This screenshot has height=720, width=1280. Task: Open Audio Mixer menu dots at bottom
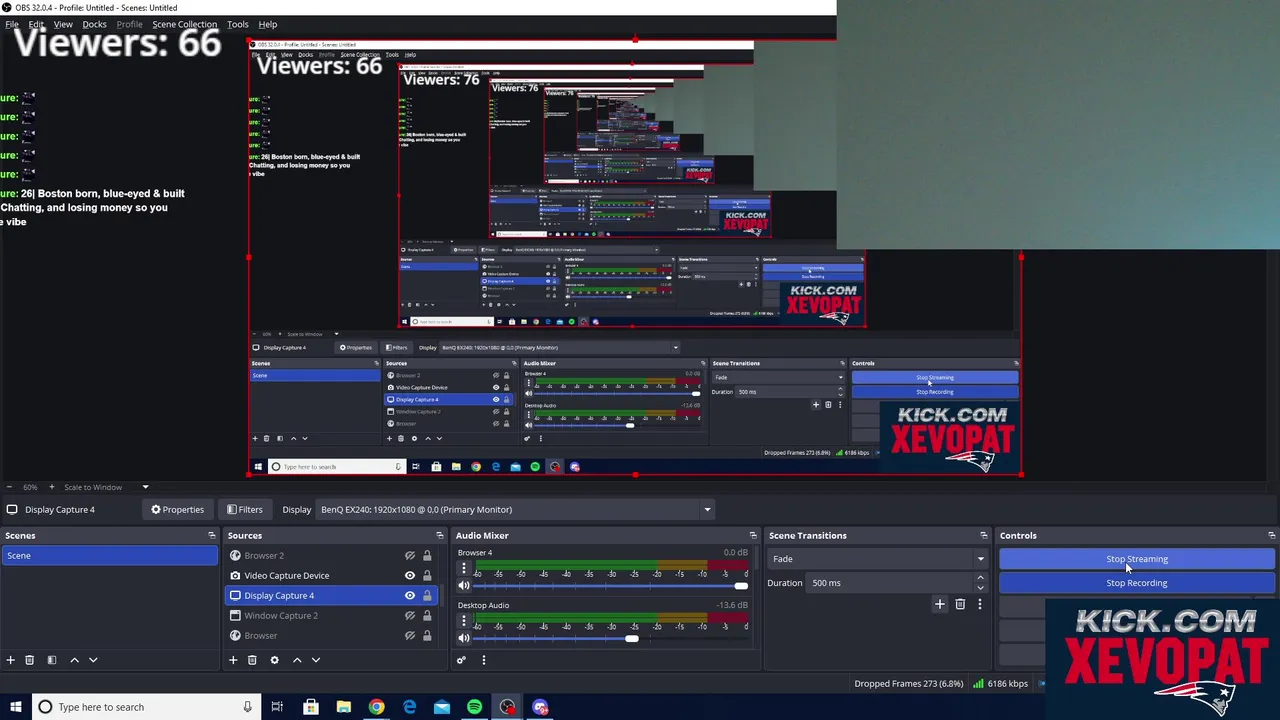483,660
